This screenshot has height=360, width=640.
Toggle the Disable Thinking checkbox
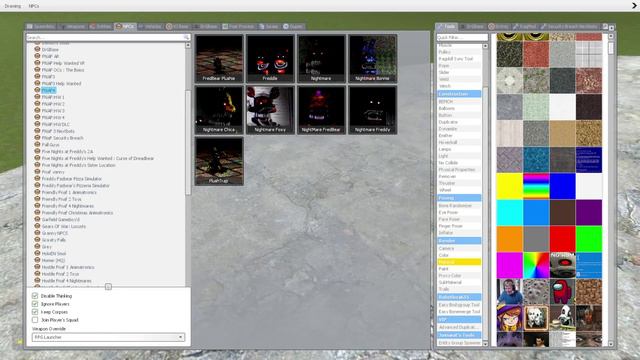pos(35,296)
